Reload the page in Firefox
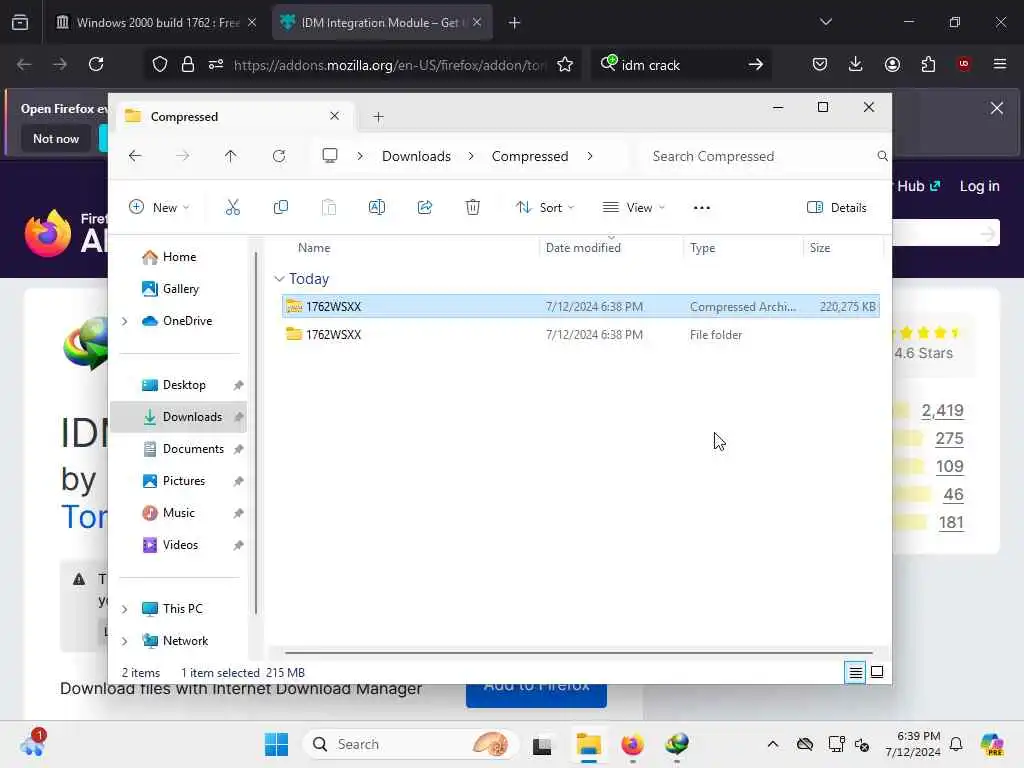Image resolution: width=1024 pixels, height=768 pixels. point(96,64)
